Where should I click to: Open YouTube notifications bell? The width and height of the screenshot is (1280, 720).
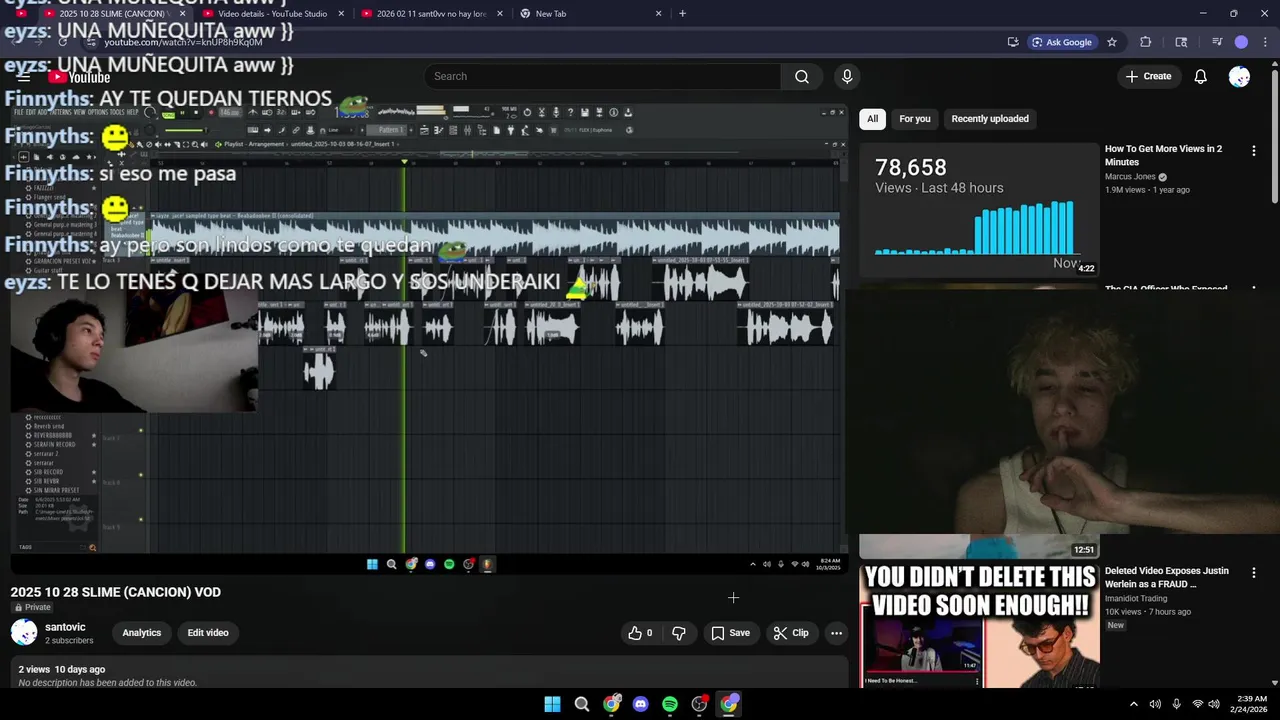[1201, 76]
